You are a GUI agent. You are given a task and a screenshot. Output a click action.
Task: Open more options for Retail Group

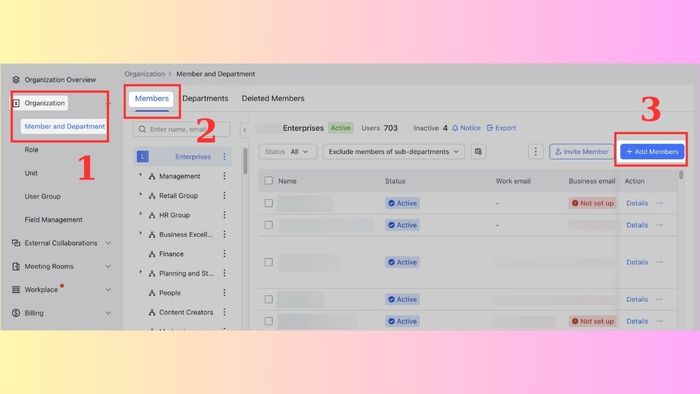[x=225, y=195]
